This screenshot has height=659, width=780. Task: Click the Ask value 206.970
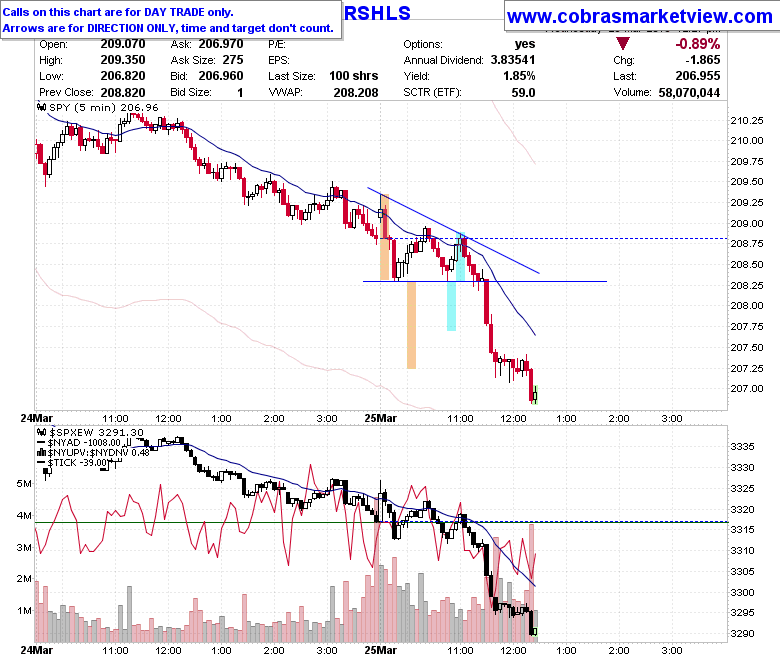point(221,44)
